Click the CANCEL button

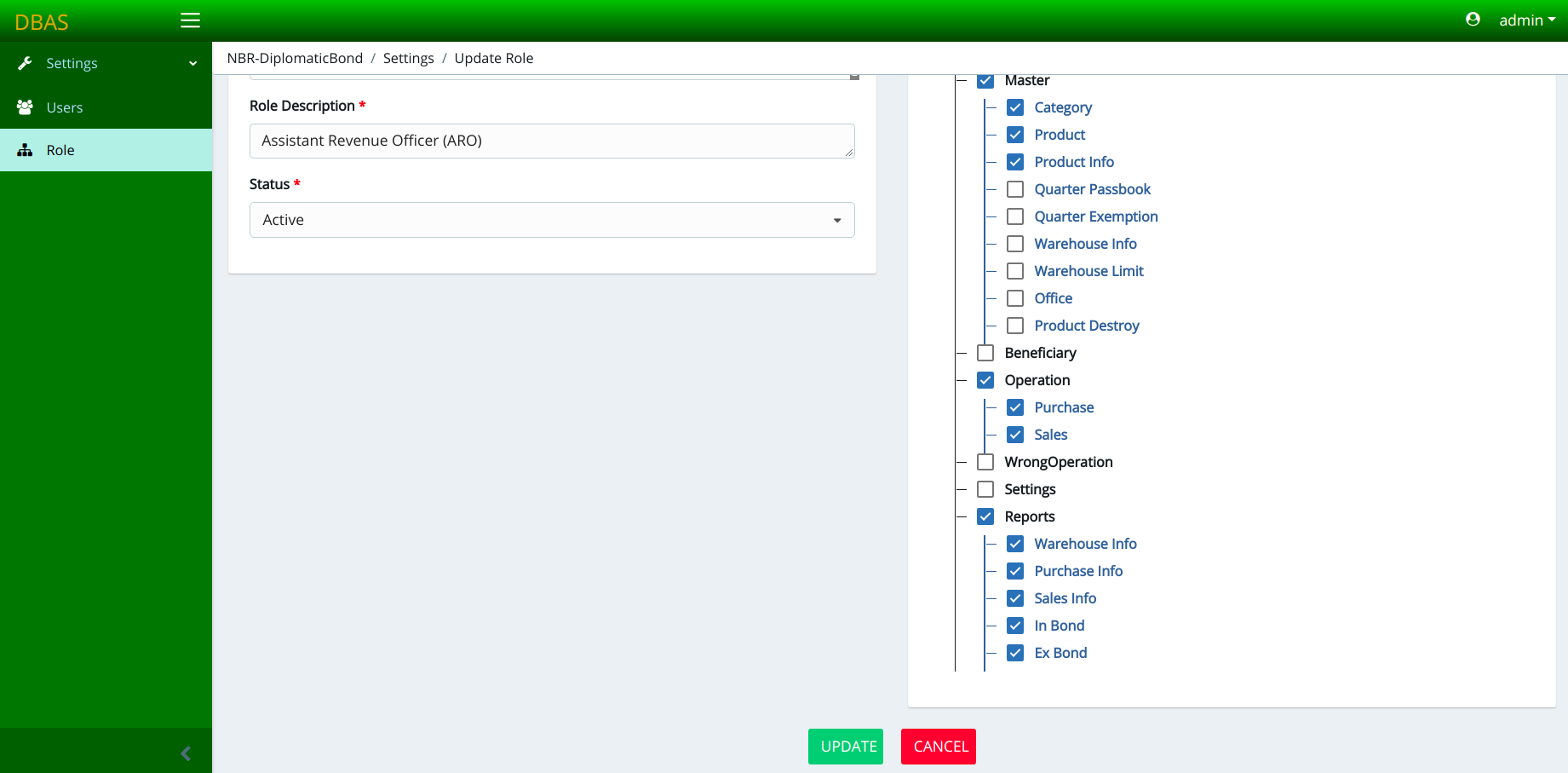[x=939, y=747]
